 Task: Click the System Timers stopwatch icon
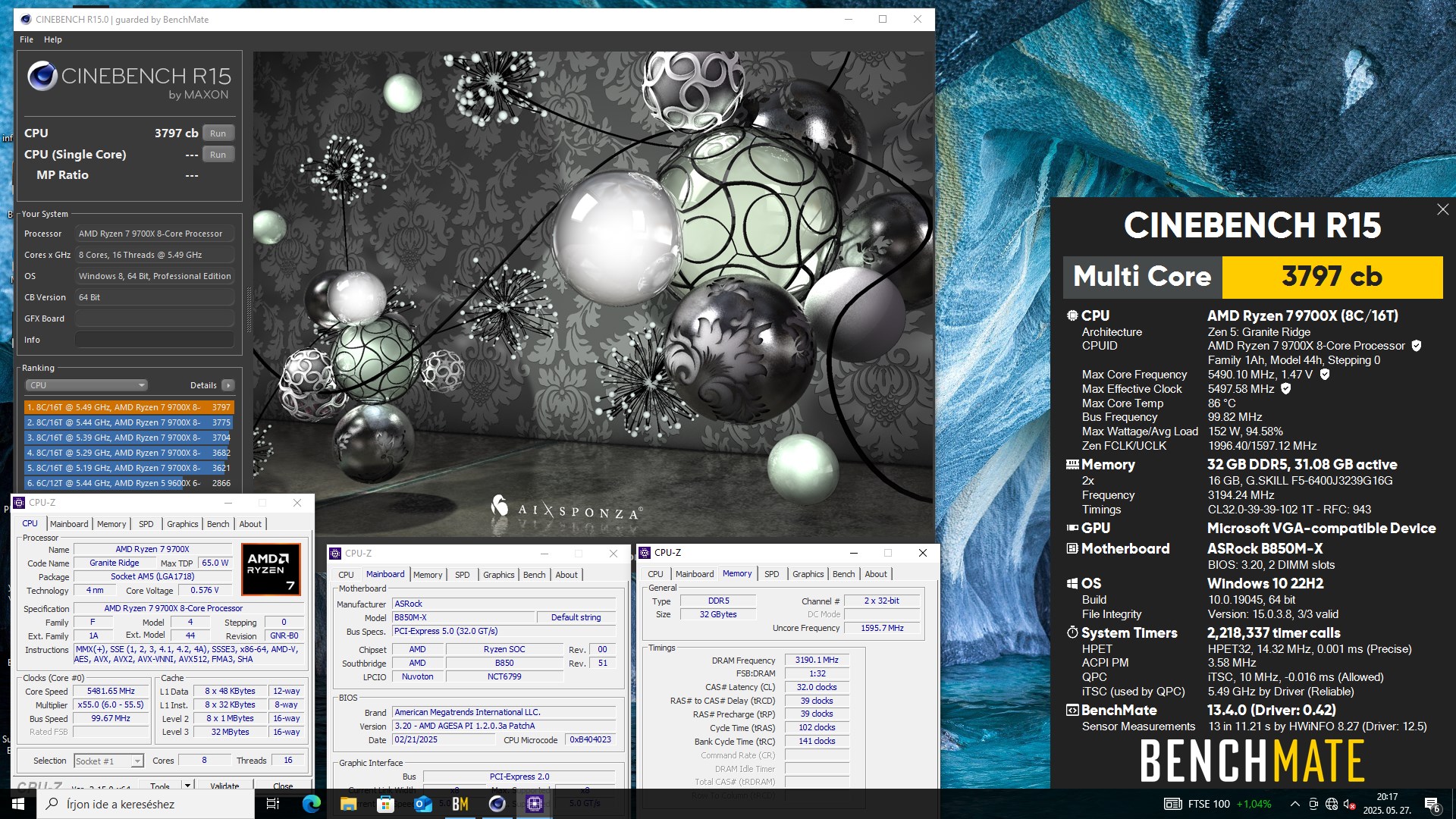point(1072,632)
